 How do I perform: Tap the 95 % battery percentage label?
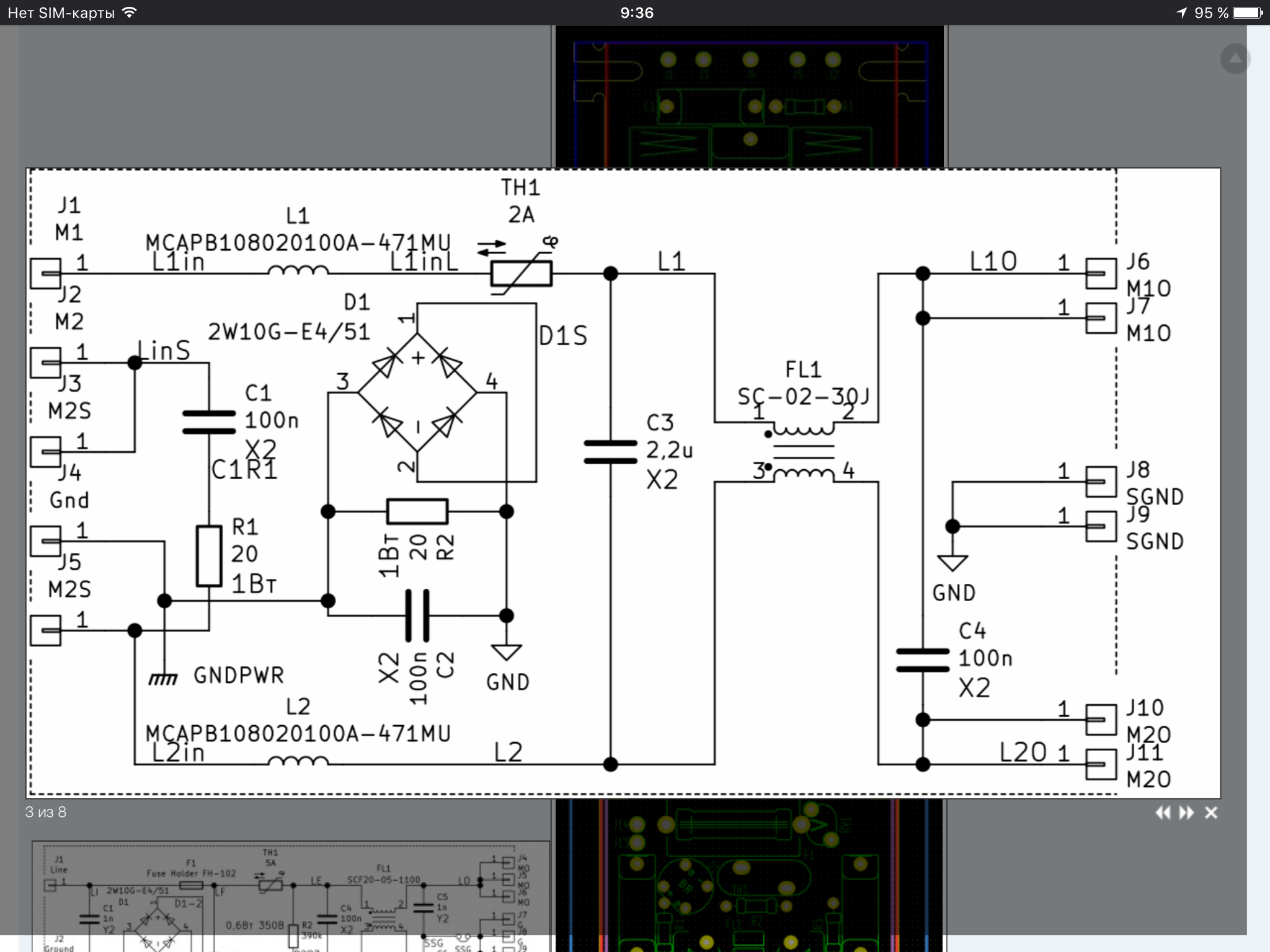(x=1211, y=12)
